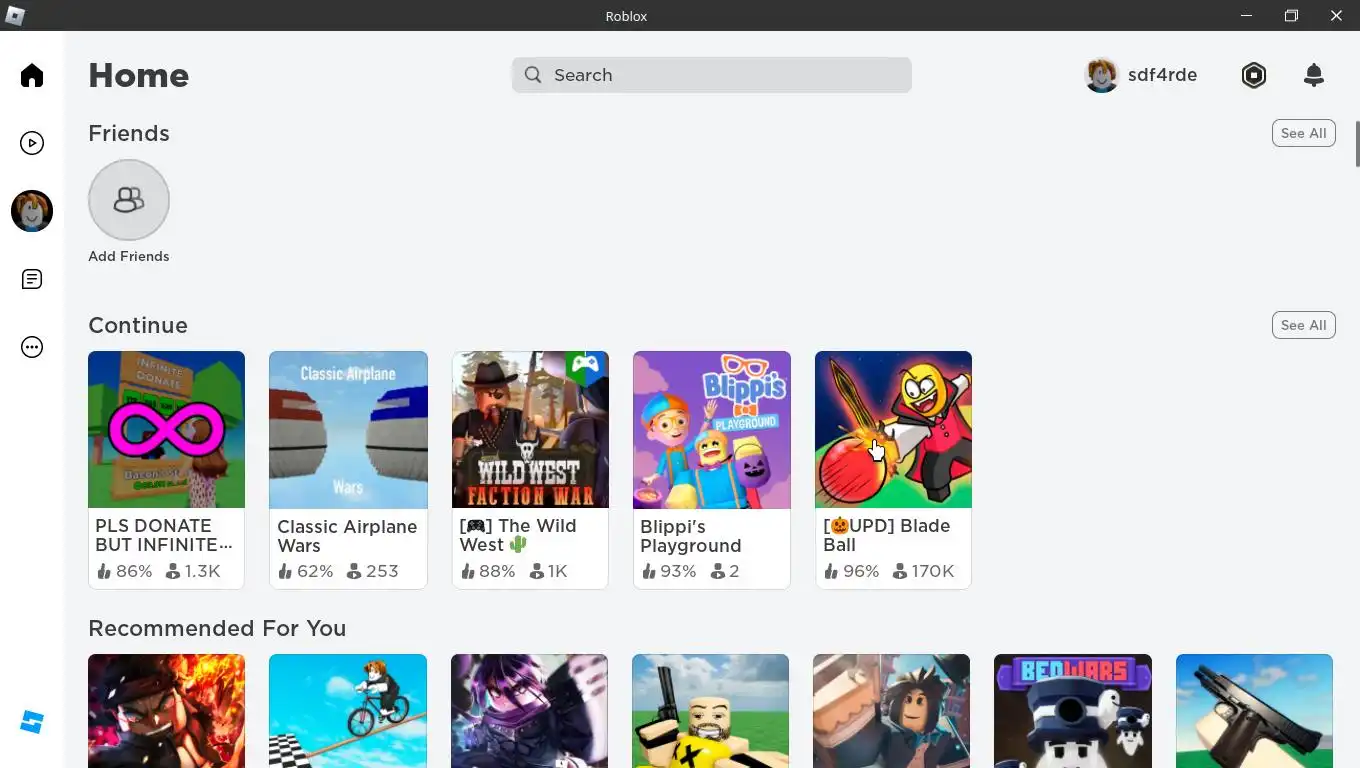Click the Recommended For You heading
This screenshot has height=768, width=1360.
217,628
